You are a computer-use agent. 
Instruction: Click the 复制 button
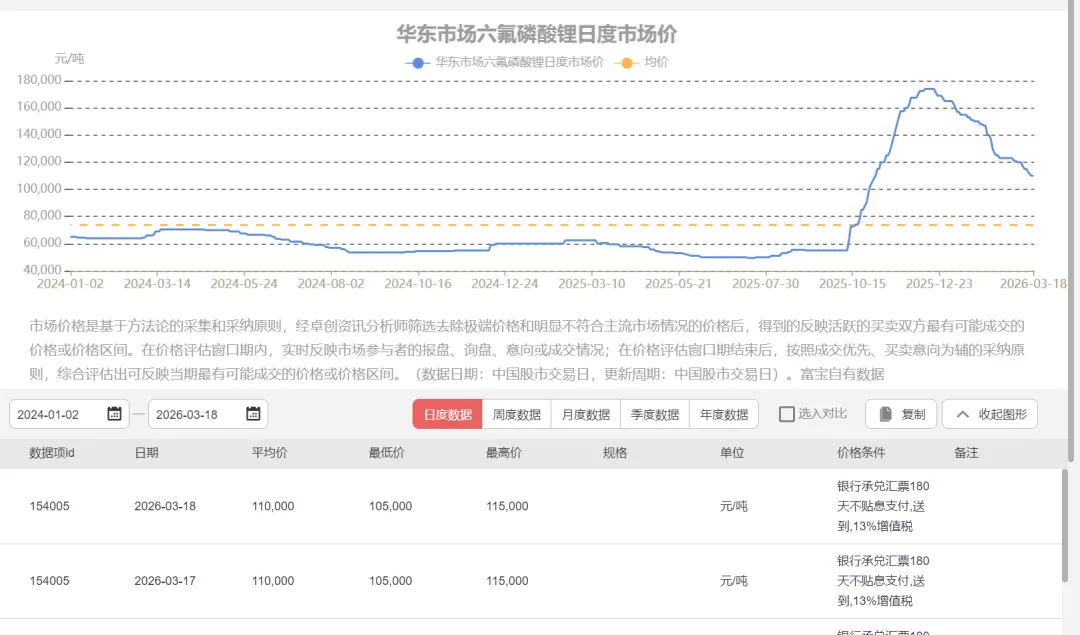pyautogui.click(x=900, y=413)
